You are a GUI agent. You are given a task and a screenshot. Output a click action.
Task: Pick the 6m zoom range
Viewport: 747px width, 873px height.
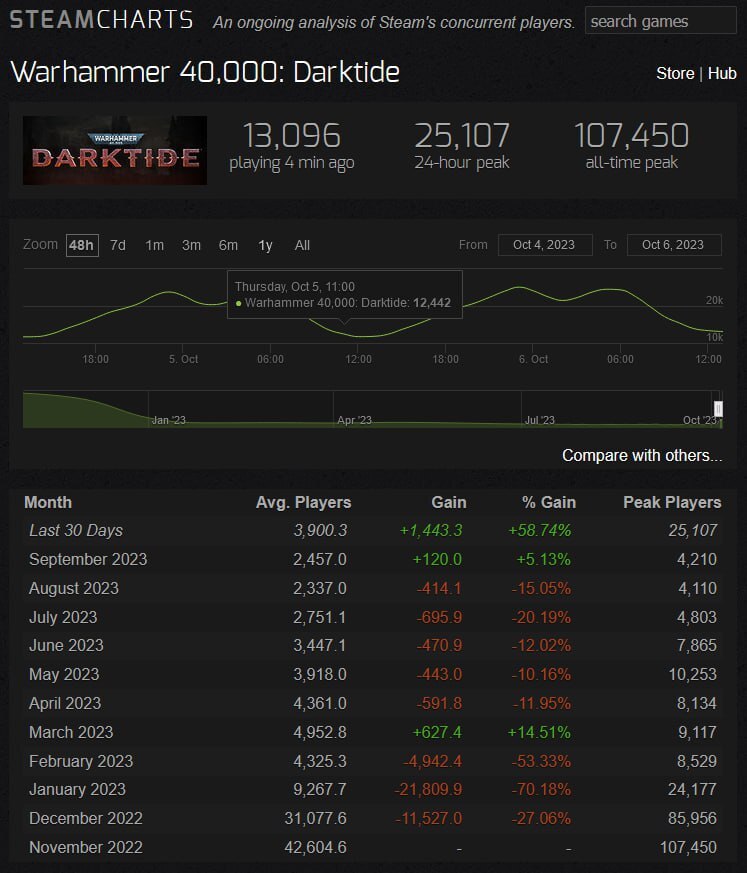(228, 246)
